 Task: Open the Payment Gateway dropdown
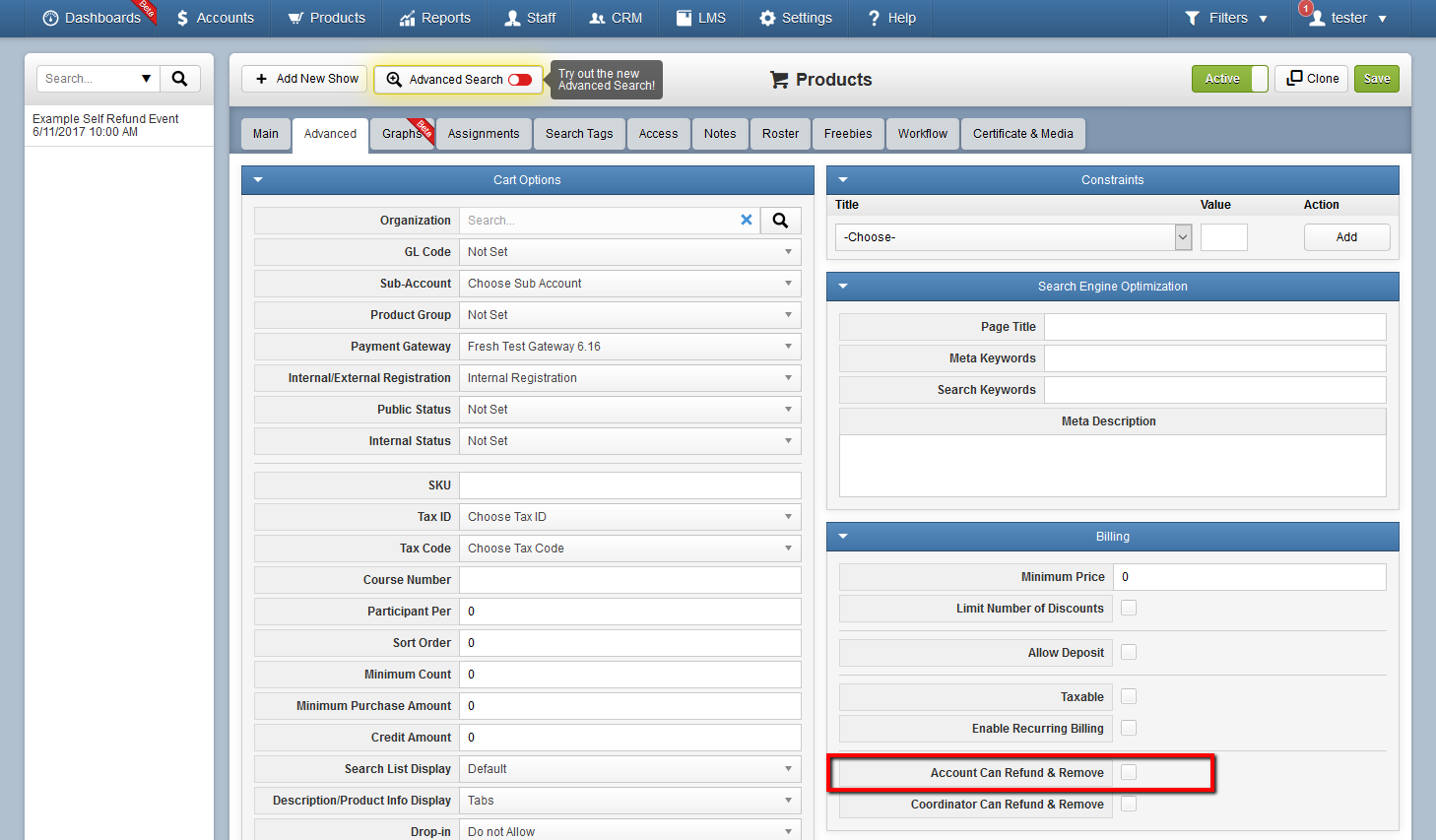point(629,347)
